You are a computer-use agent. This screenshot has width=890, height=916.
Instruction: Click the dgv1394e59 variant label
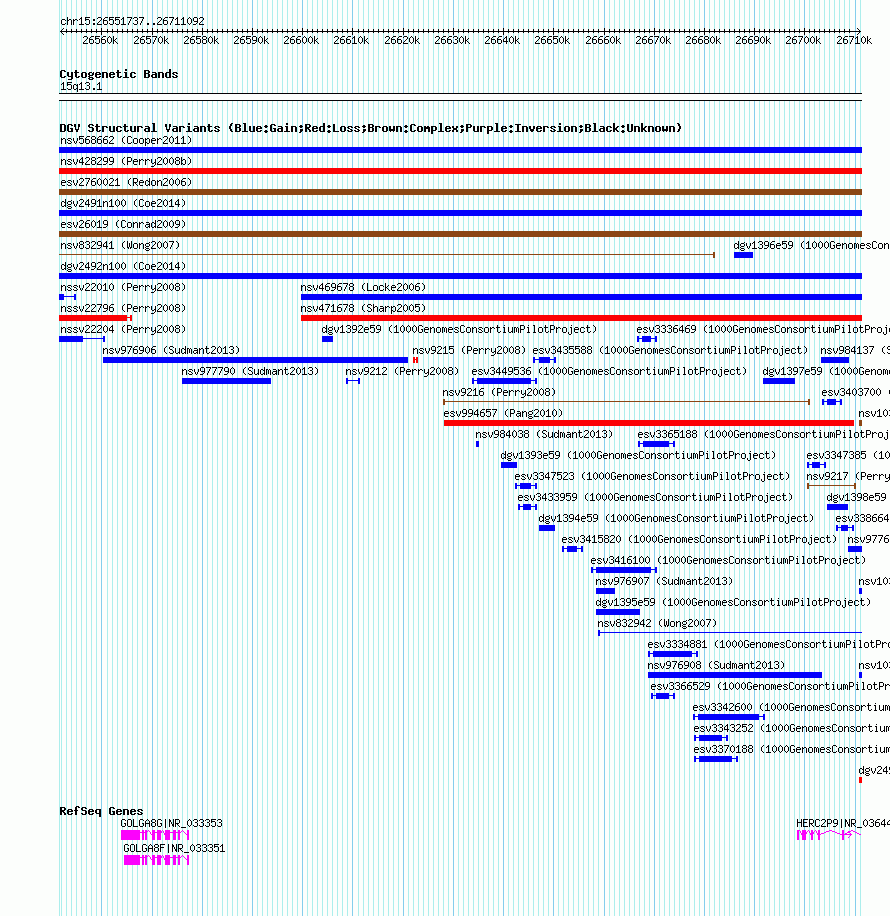click(x=676, y=519)
